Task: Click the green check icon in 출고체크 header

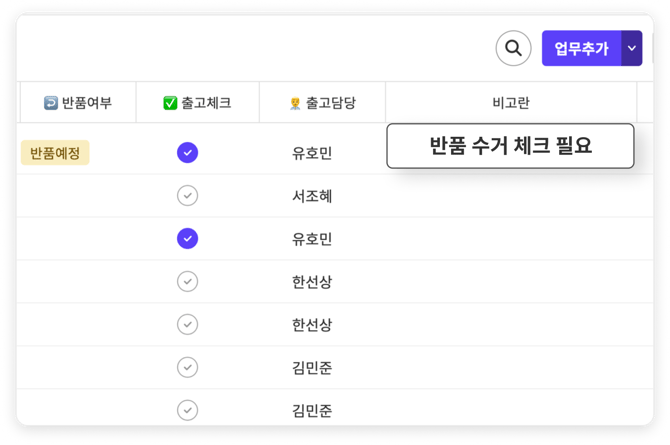Action: pyautogui.click(x=170, y=102)
